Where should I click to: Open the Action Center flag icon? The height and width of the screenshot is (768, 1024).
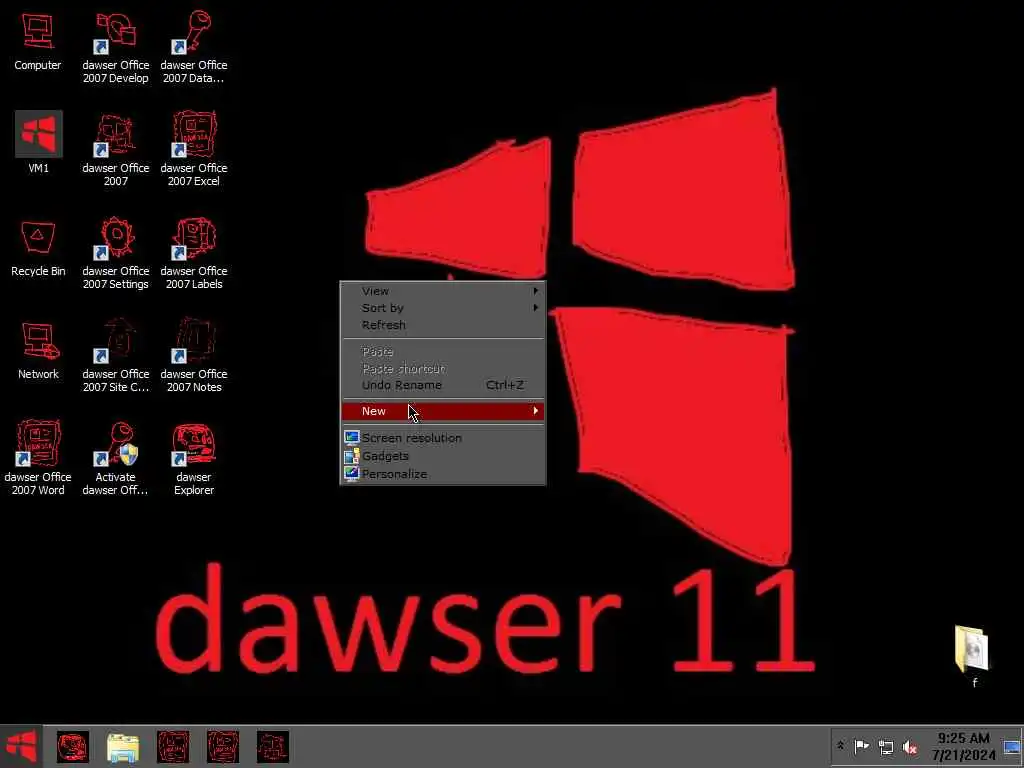[x=861, y=746]
